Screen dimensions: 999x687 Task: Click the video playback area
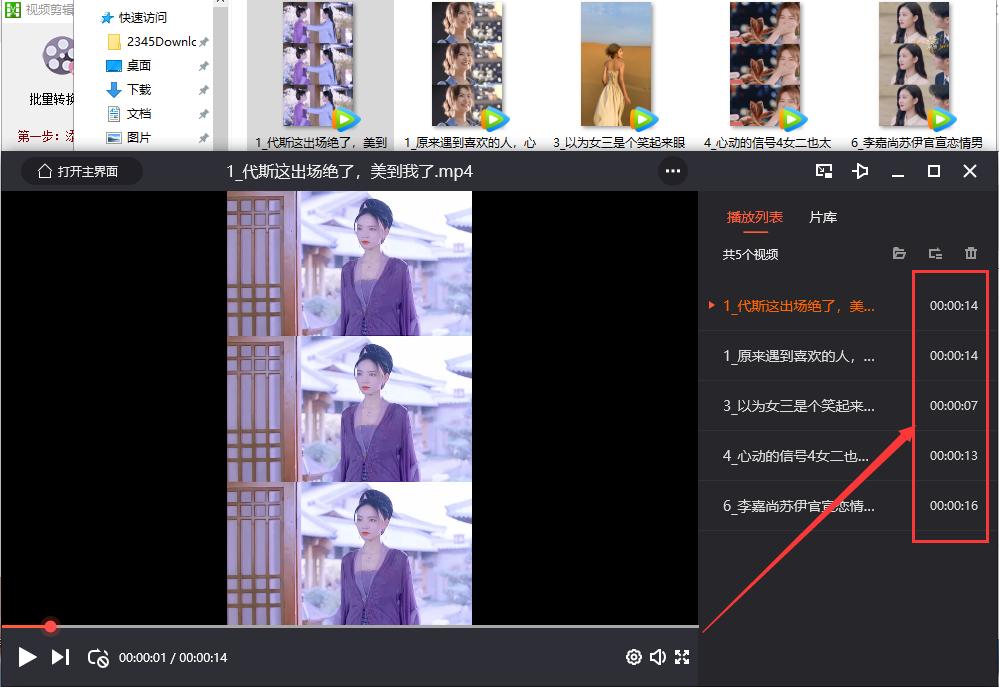pyautogui.click(x=349, y=408)
